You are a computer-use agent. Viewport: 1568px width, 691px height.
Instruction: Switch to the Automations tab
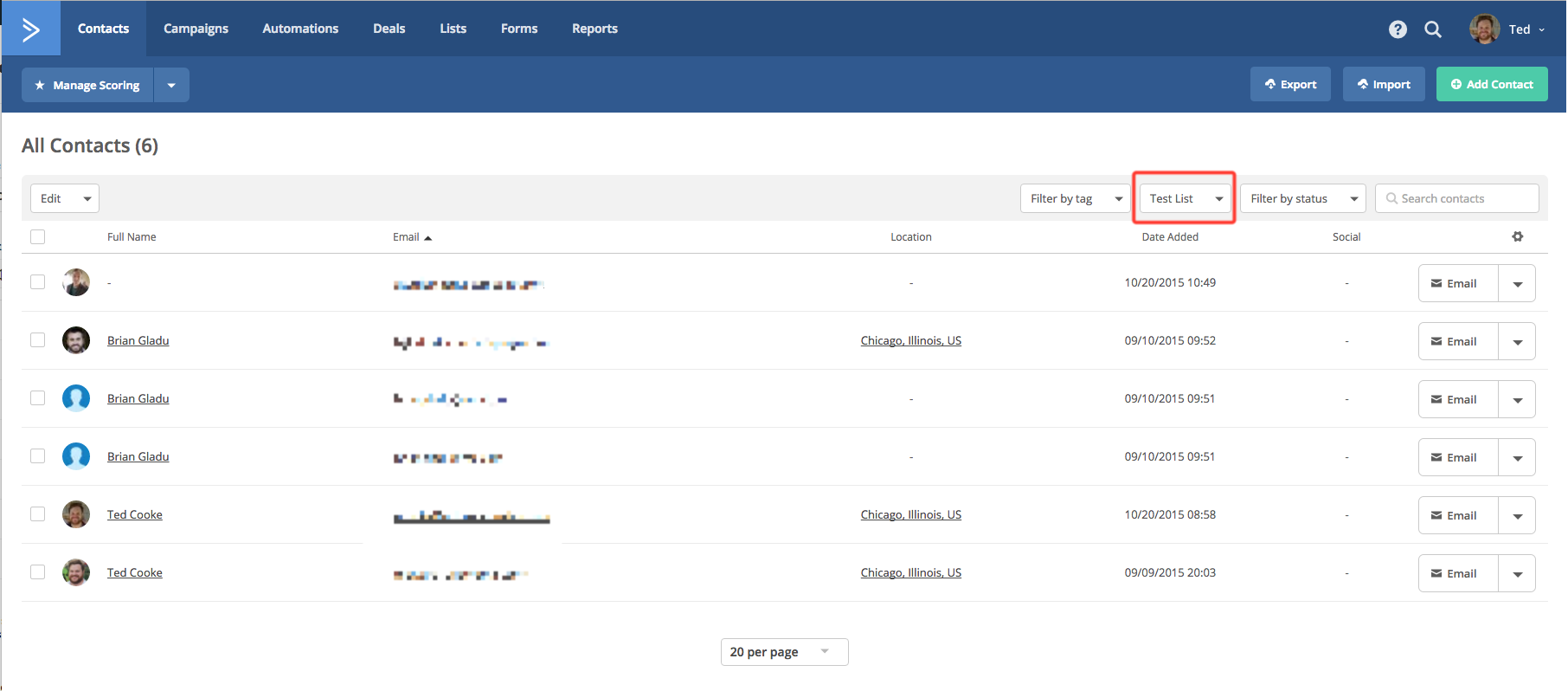pos(300,29)
